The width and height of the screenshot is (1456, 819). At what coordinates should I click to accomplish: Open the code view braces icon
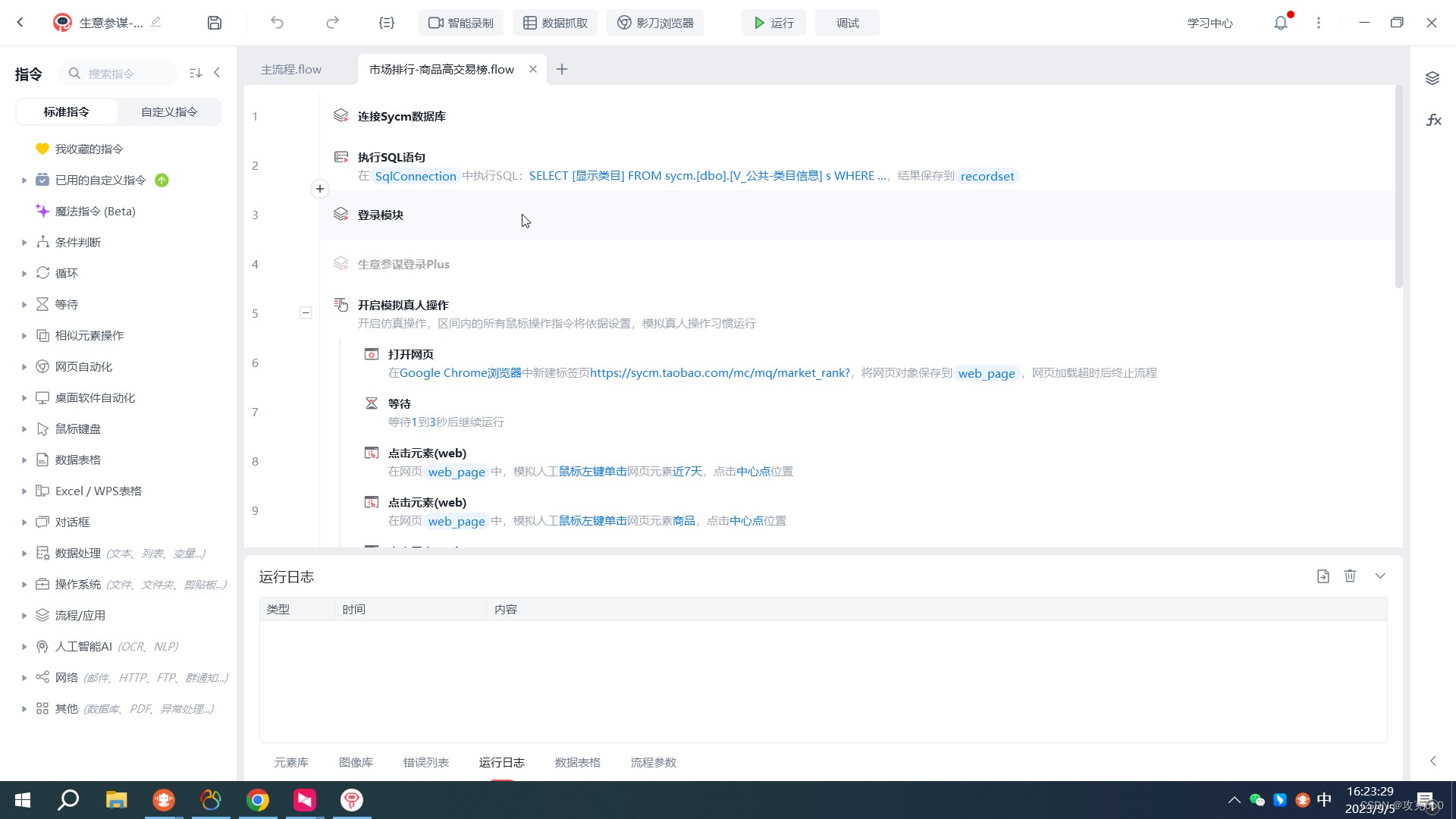(x=387, y=23)
